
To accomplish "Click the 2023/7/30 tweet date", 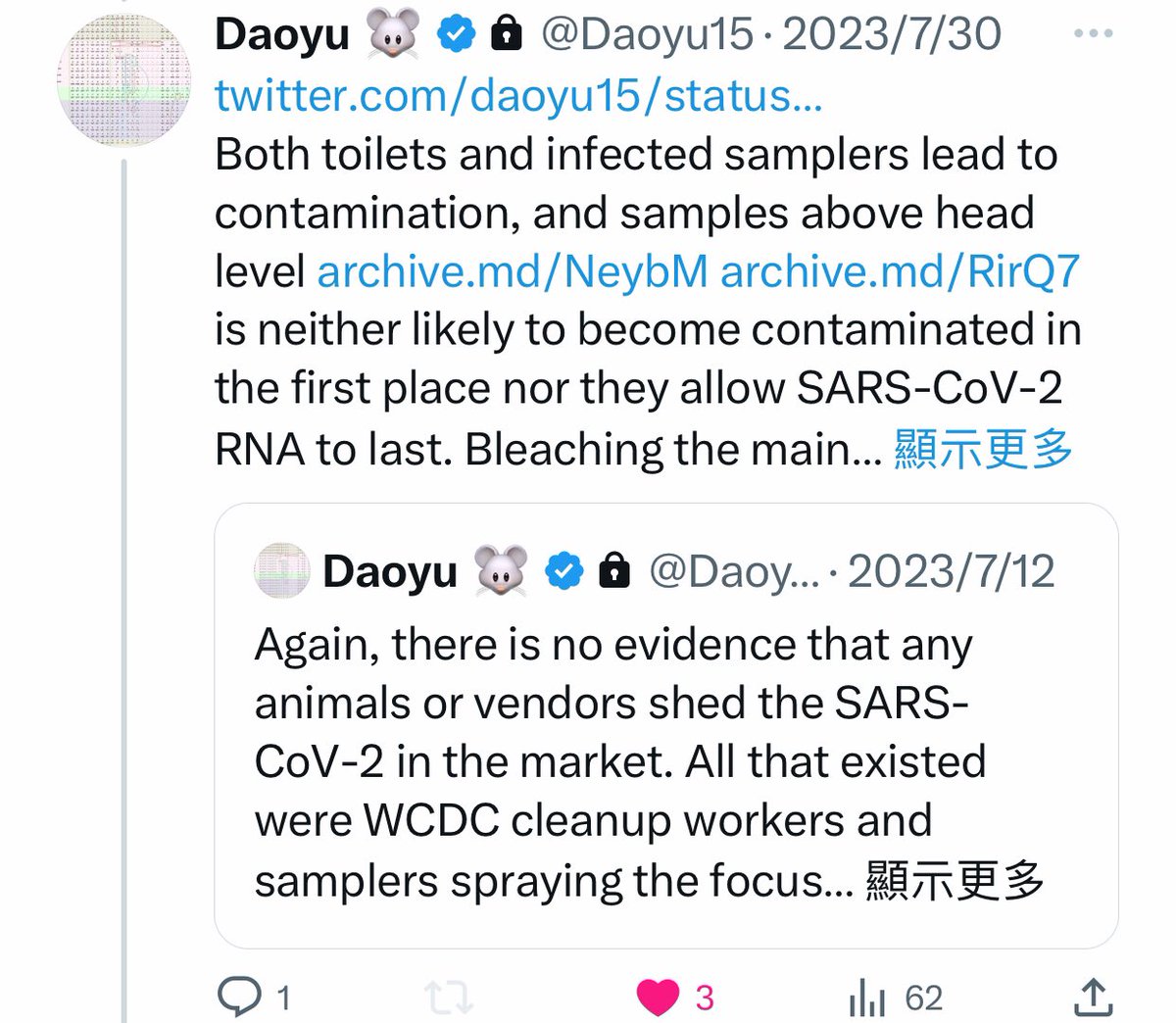I will point(892,35).
